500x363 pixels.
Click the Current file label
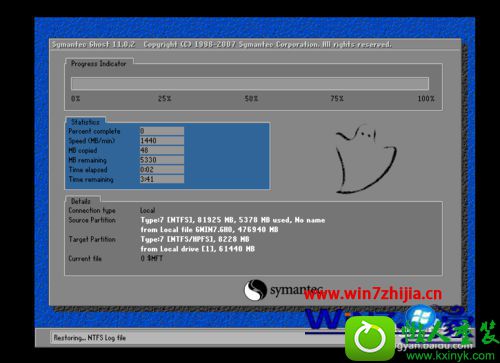point(85,259)
